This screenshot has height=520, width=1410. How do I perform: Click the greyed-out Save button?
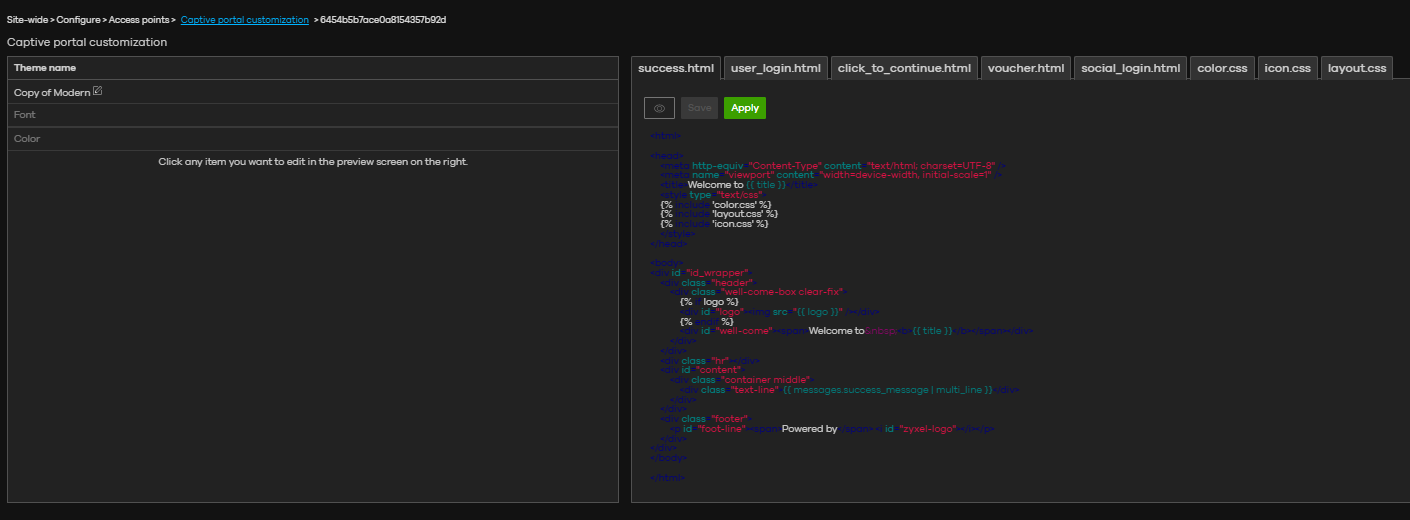[x=700, y=108]
